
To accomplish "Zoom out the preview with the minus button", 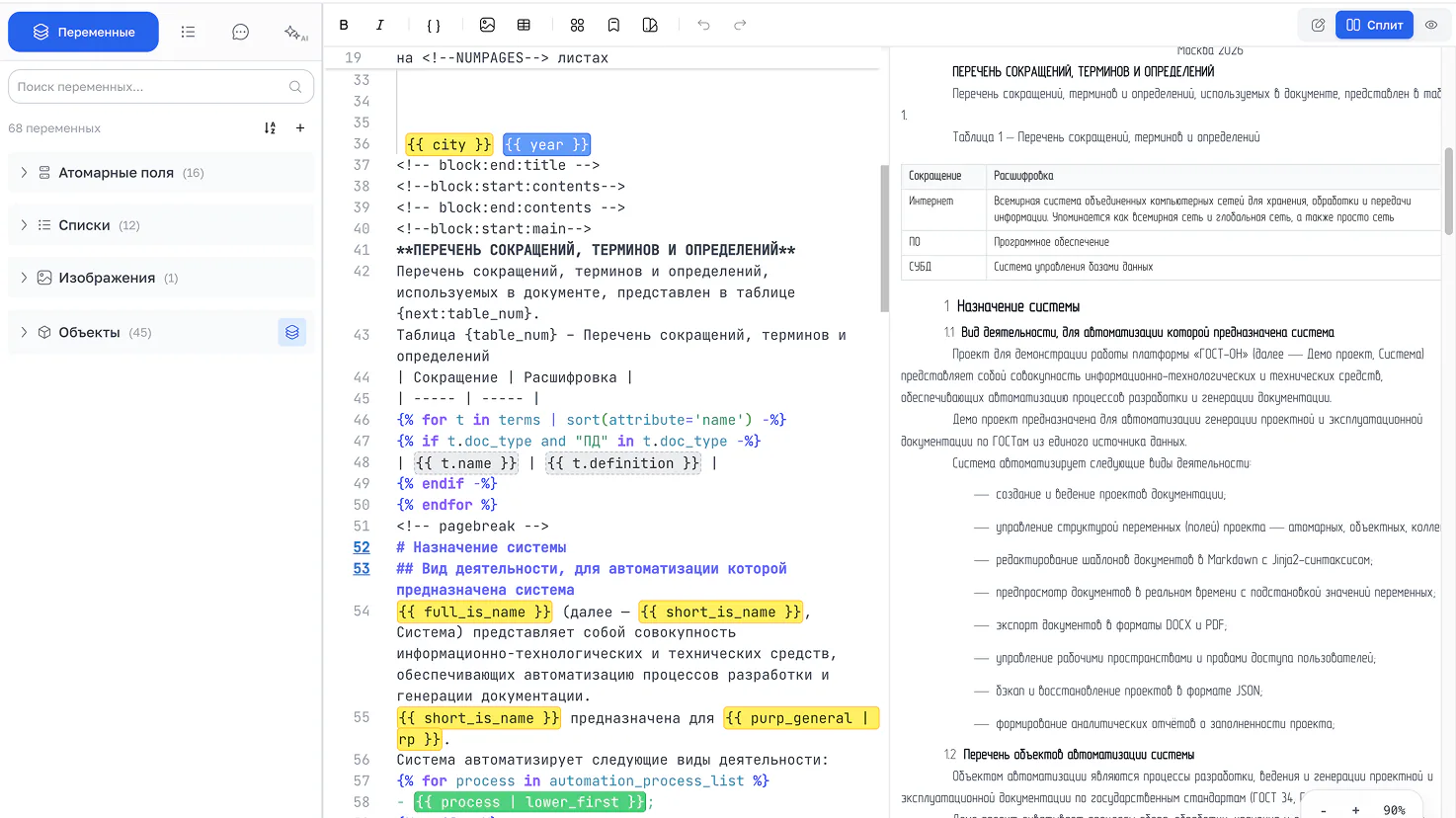I will point(1324,810).
